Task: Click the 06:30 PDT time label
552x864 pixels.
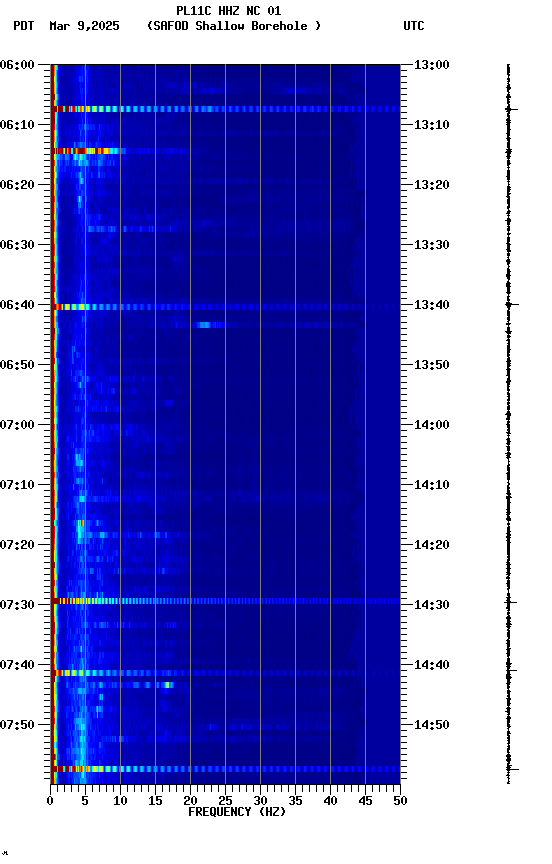Action: (17, 245)
